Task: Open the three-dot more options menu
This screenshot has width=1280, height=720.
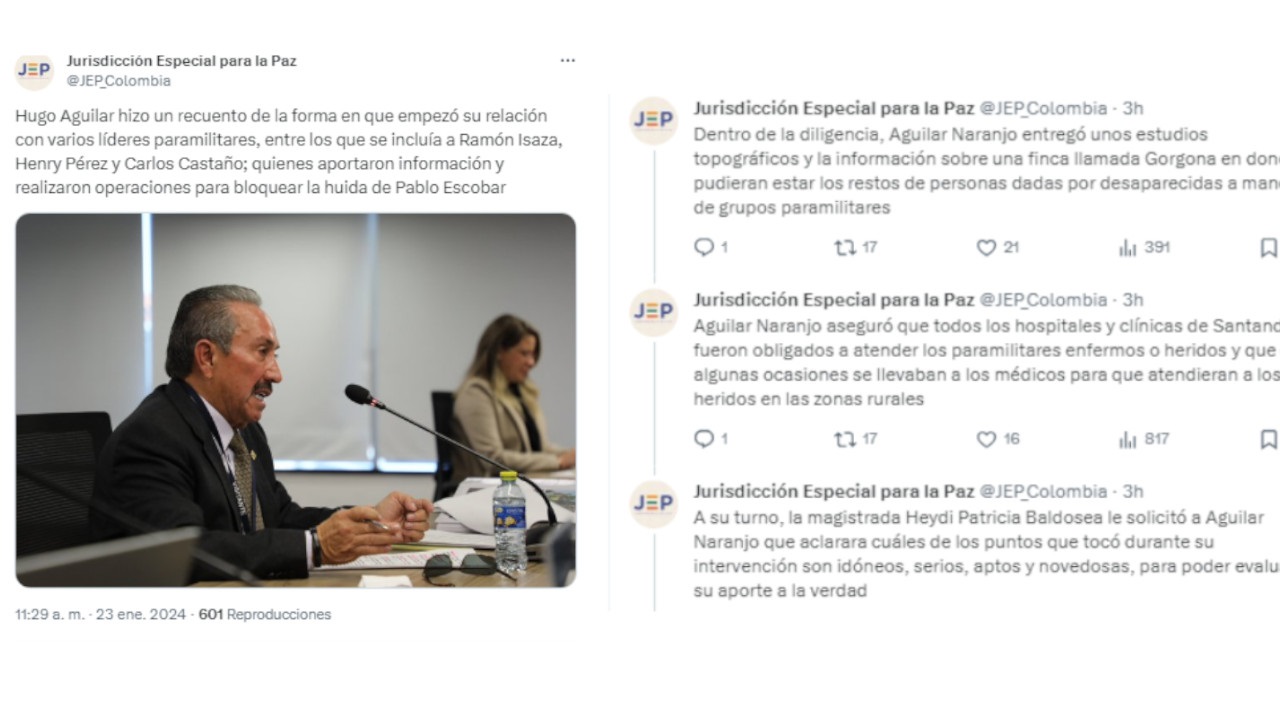Action: [x=567, y=60]
